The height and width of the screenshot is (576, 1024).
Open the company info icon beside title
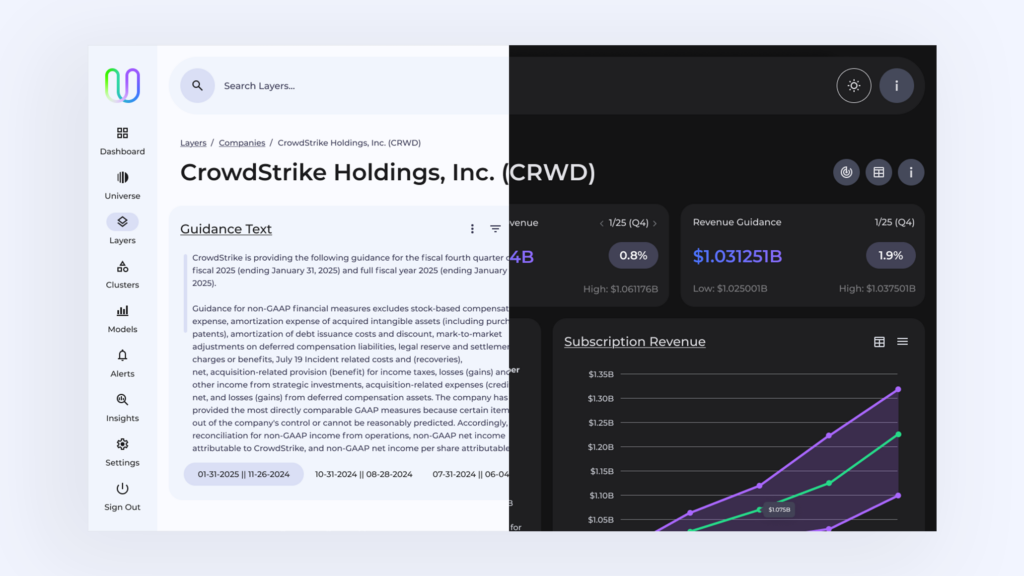911,172
